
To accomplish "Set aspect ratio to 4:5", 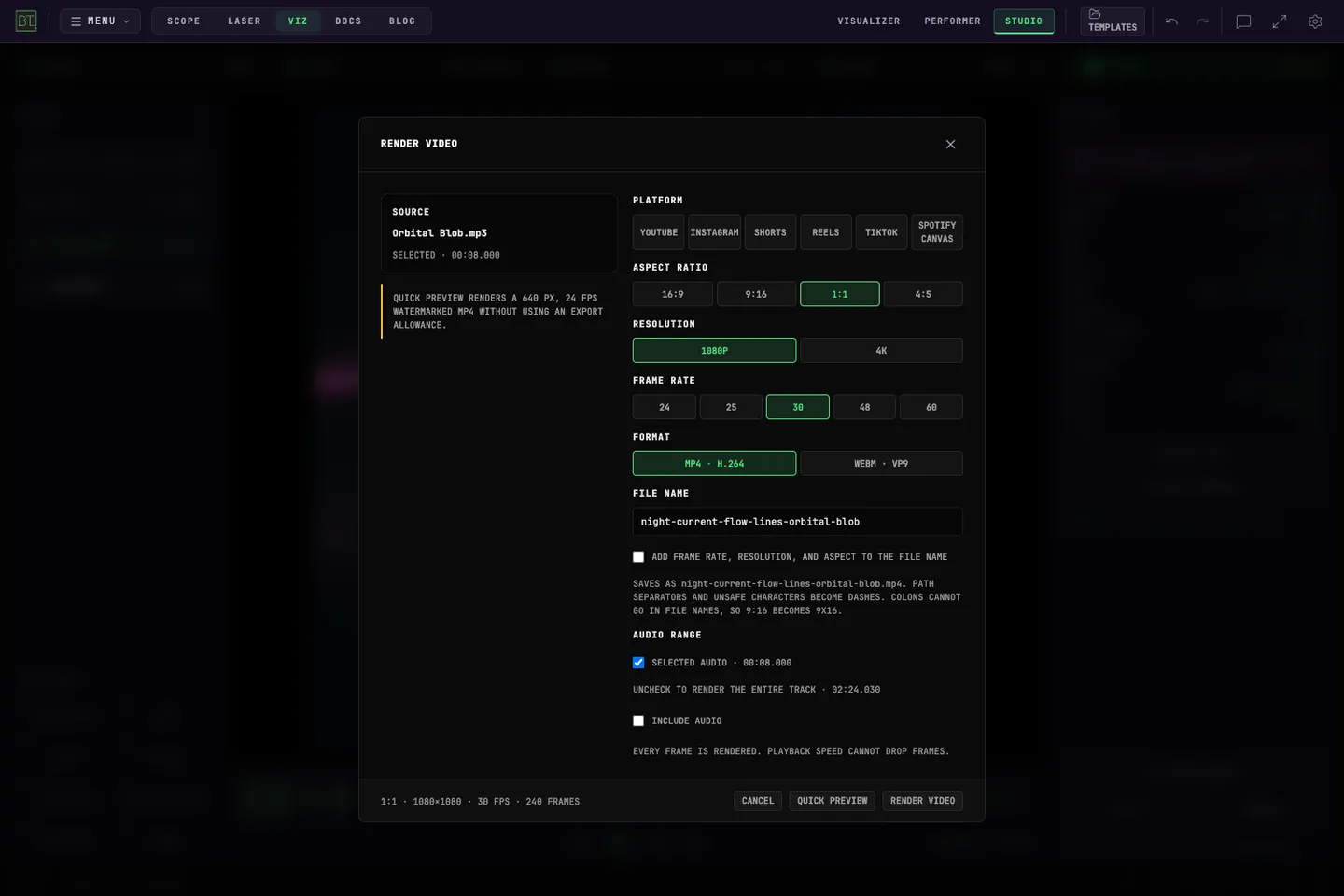I will (923, 294).
